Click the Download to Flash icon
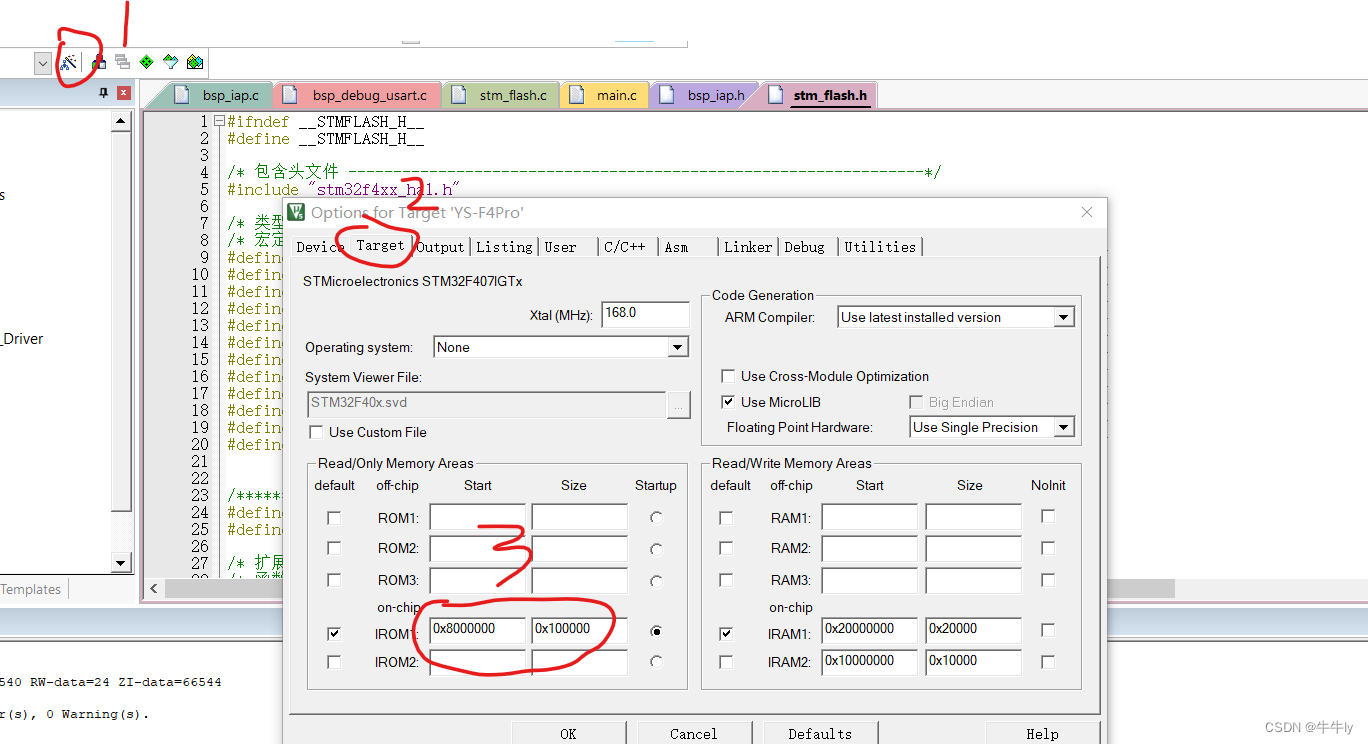1368x744 pixels. pos(98,62)
